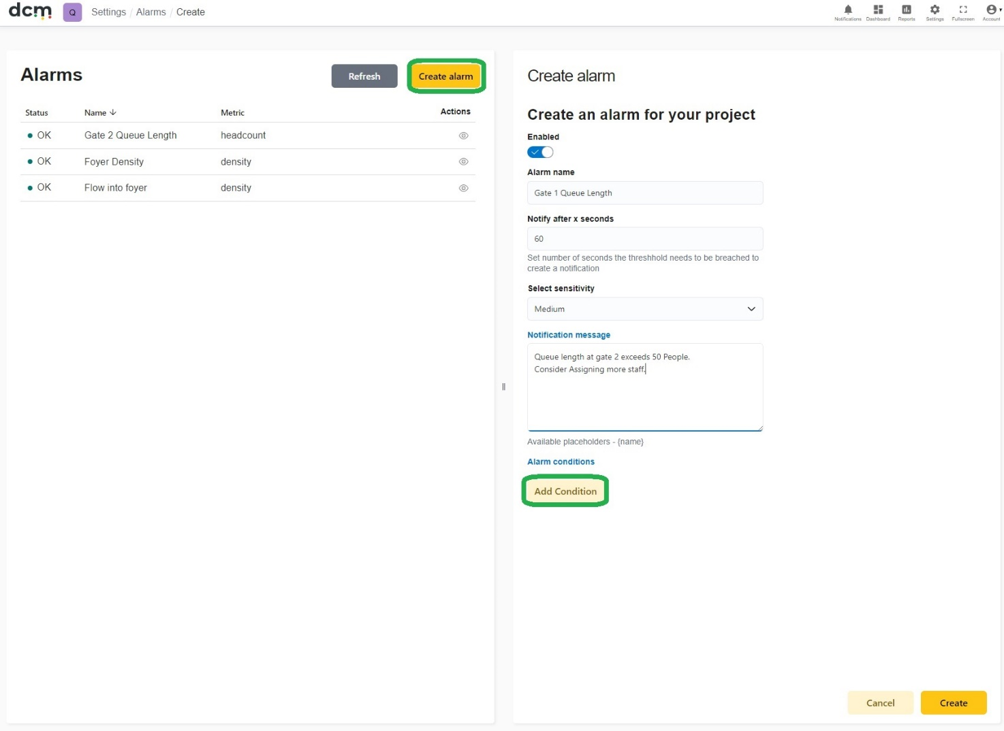Click the Settings gear icon

tap(935, 10)
